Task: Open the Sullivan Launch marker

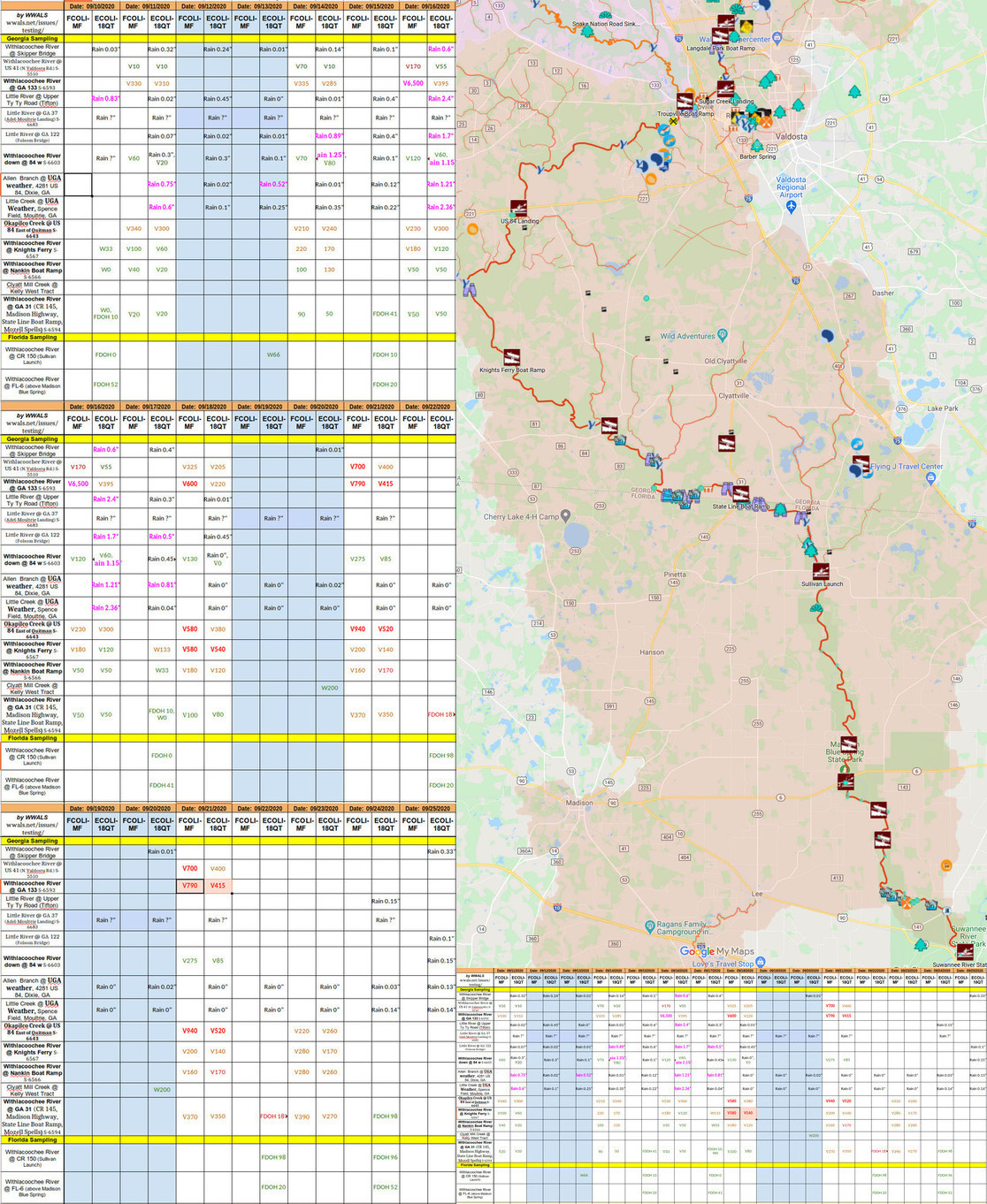Action: pyautogui.click(x=822, y=572)
